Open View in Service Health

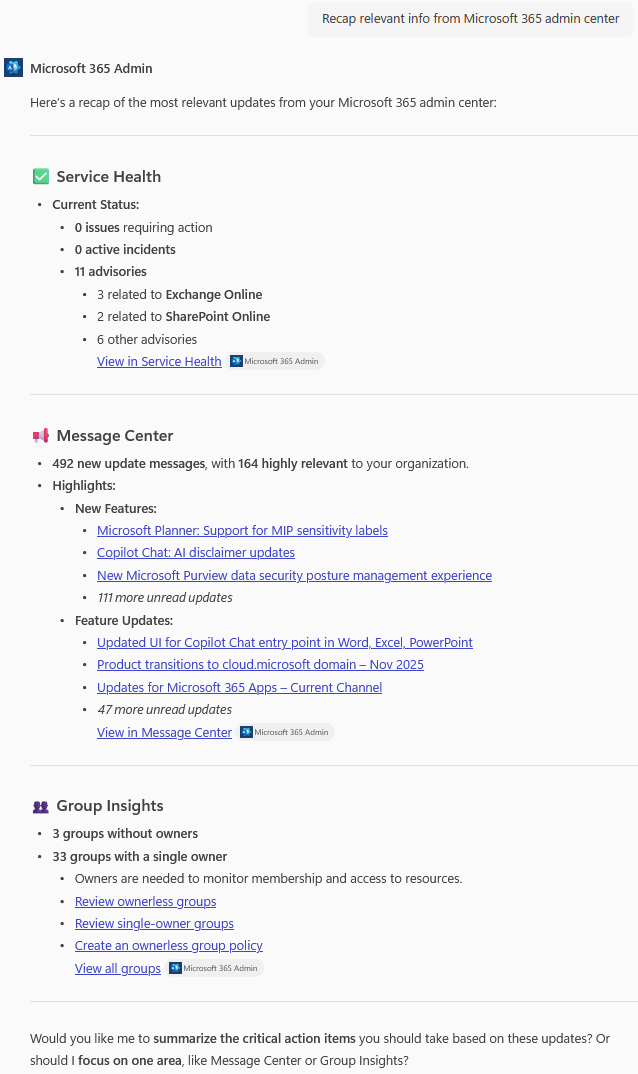[159, 361]
